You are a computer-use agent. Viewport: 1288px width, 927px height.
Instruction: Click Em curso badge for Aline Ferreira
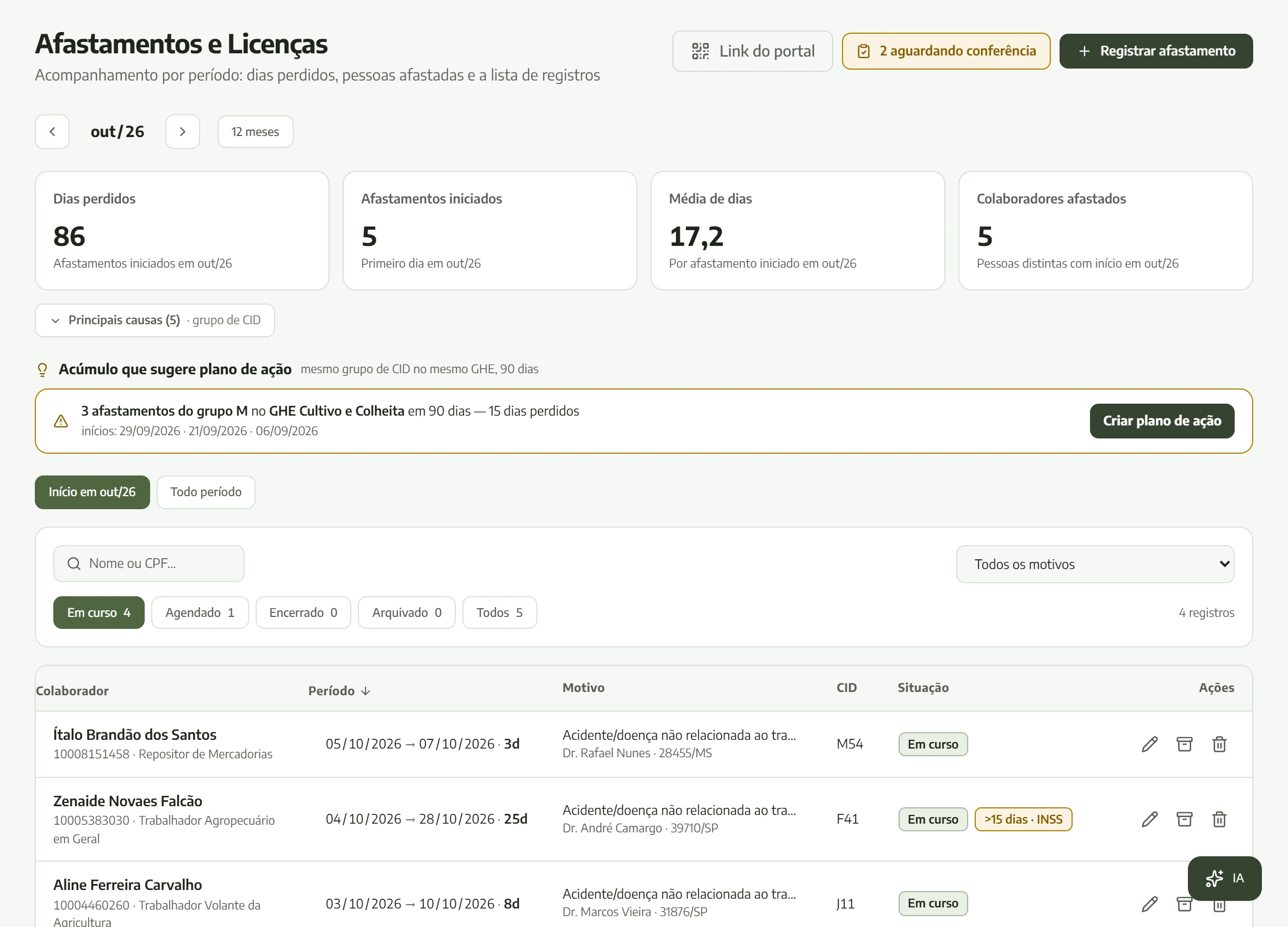pyautogui.click(x=932, y=904)
